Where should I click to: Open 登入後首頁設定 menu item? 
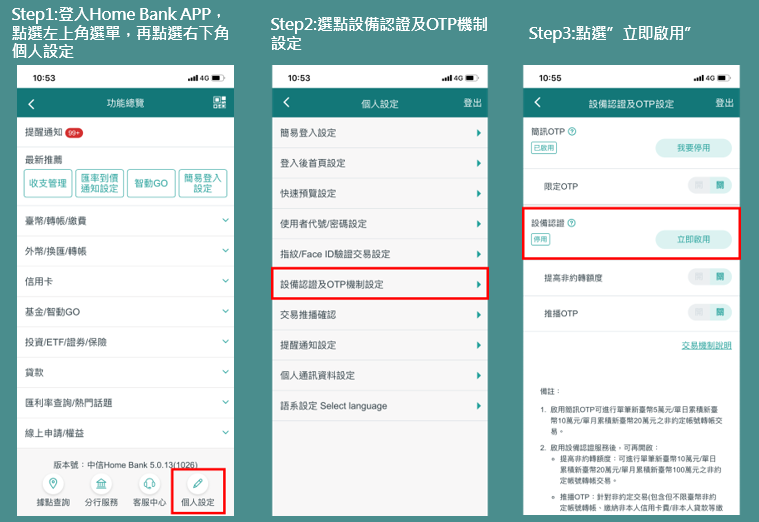tap(380, 163)
